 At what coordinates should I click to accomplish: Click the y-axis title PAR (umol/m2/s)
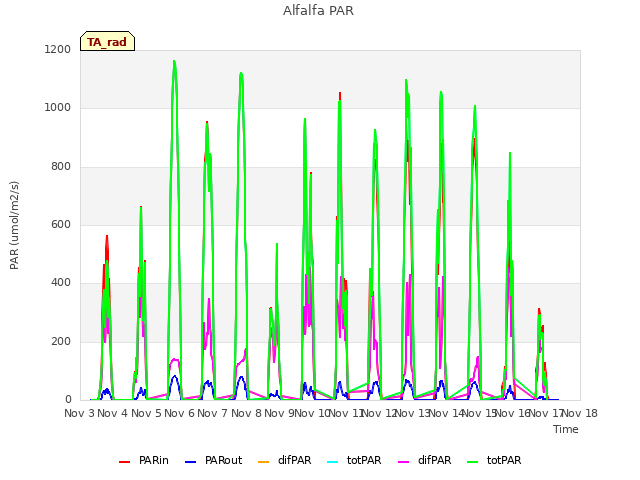(x=14, y=225)
